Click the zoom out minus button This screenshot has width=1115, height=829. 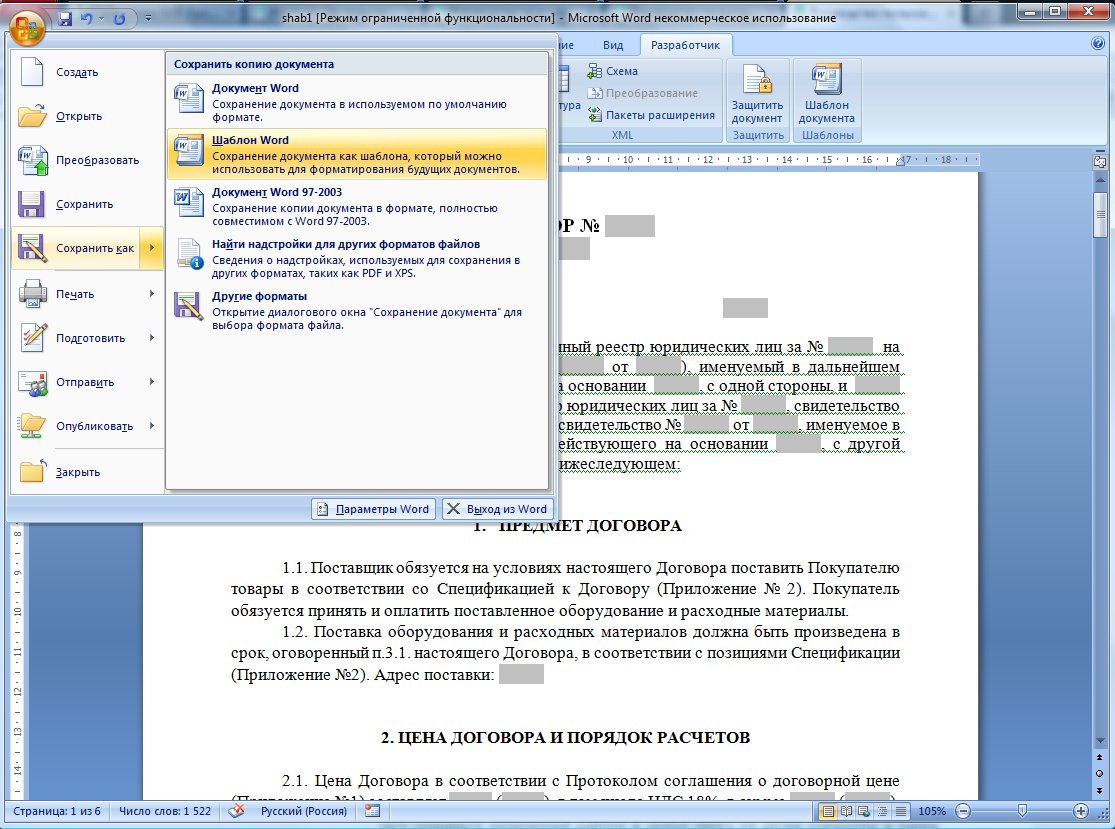tap(963, 811)
